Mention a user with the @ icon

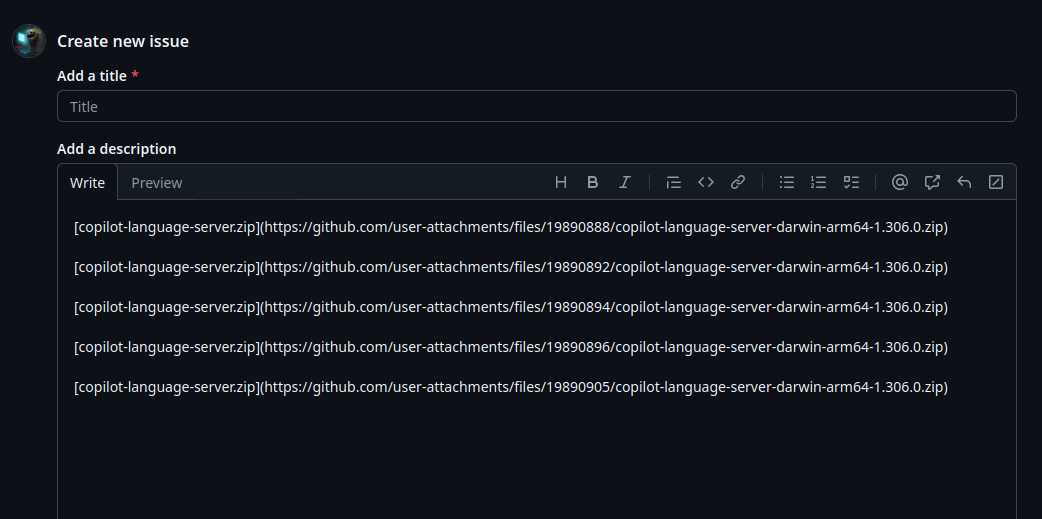coord(900,182)
